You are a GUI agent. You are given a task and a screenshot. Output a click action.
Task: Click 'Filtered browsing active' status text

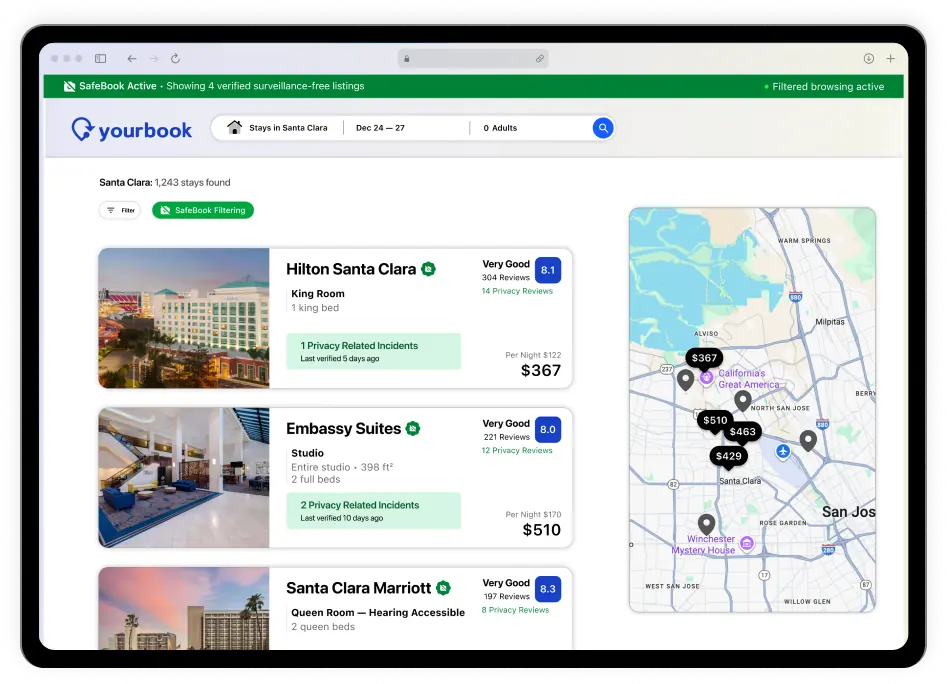pos(828,87)
